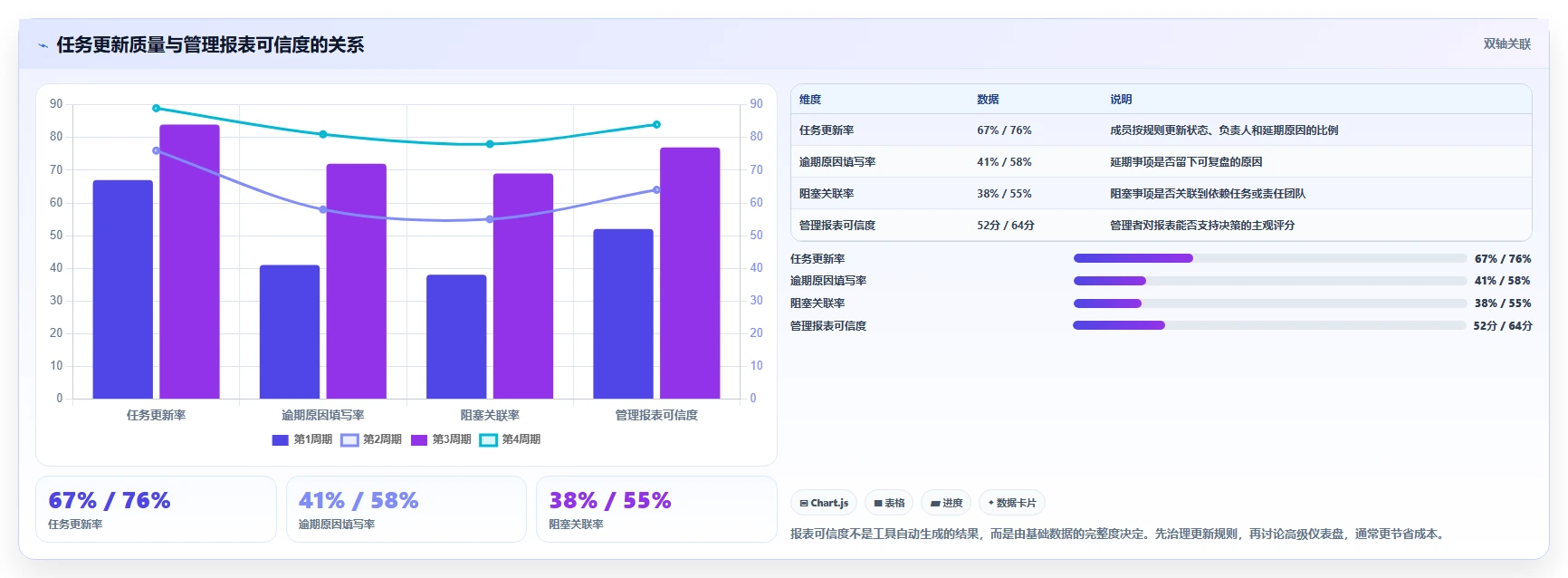Click the purple 第3周期 bar for 任务更新率
1568x578 pixels.
[190, 262]
